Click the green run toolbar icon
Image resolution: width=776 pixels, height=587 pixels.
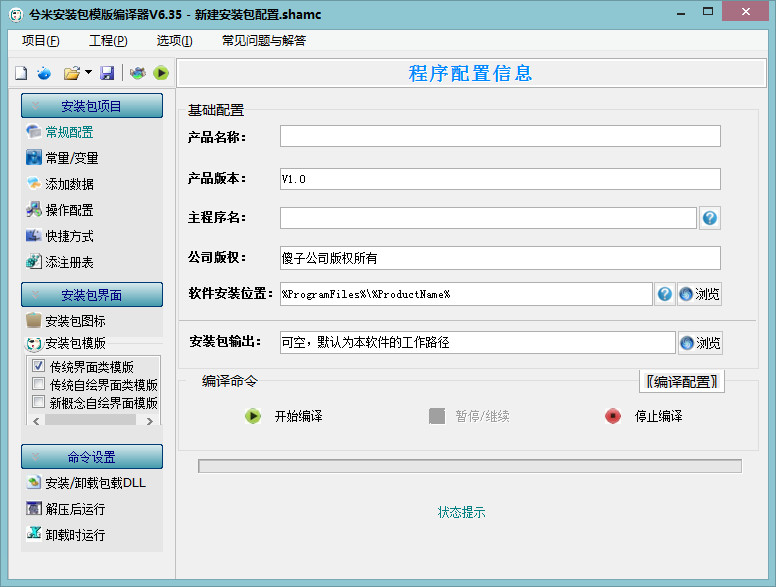[x=161, y=73]
